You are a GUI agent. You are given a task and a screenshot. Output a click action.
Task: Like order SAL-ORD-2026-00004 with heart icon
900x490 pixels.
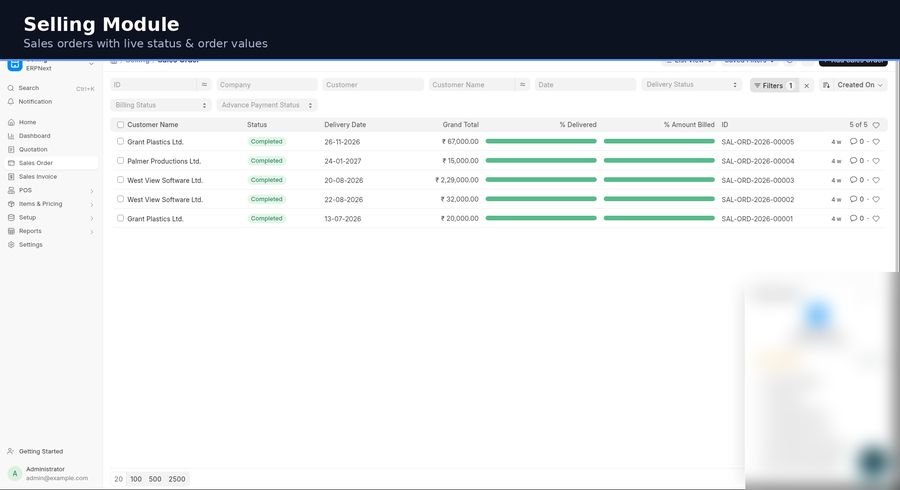click(x=876, y=161)
